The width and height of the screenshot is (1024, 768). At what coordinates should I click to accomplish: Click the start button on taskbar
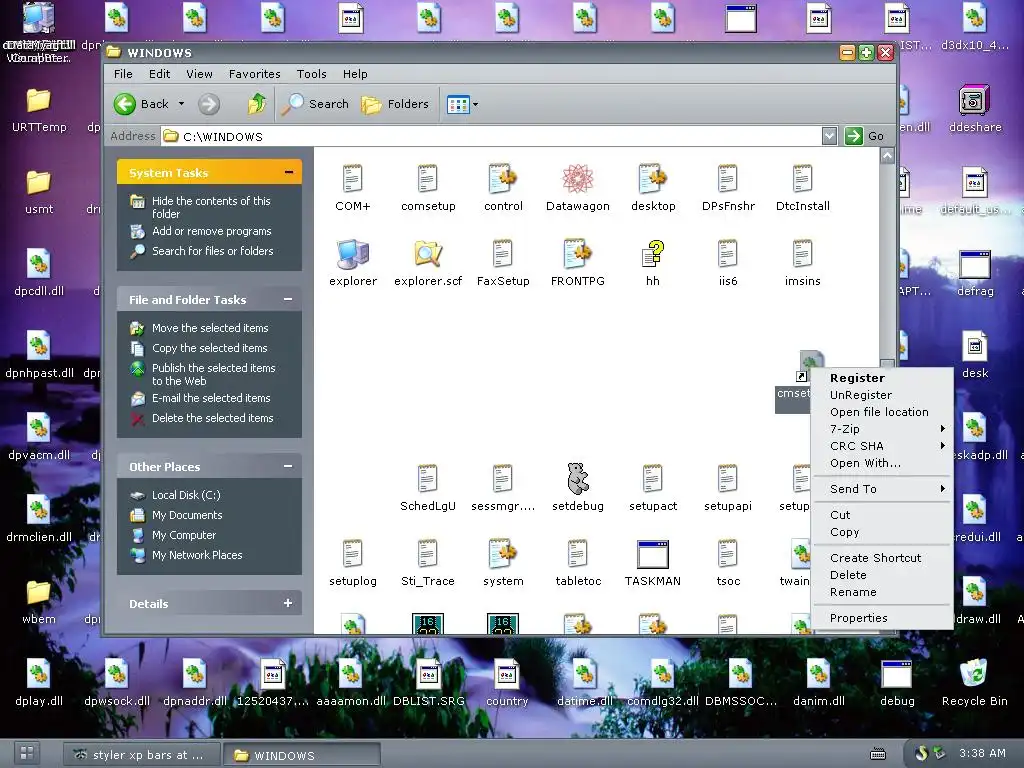pos(27,753)
